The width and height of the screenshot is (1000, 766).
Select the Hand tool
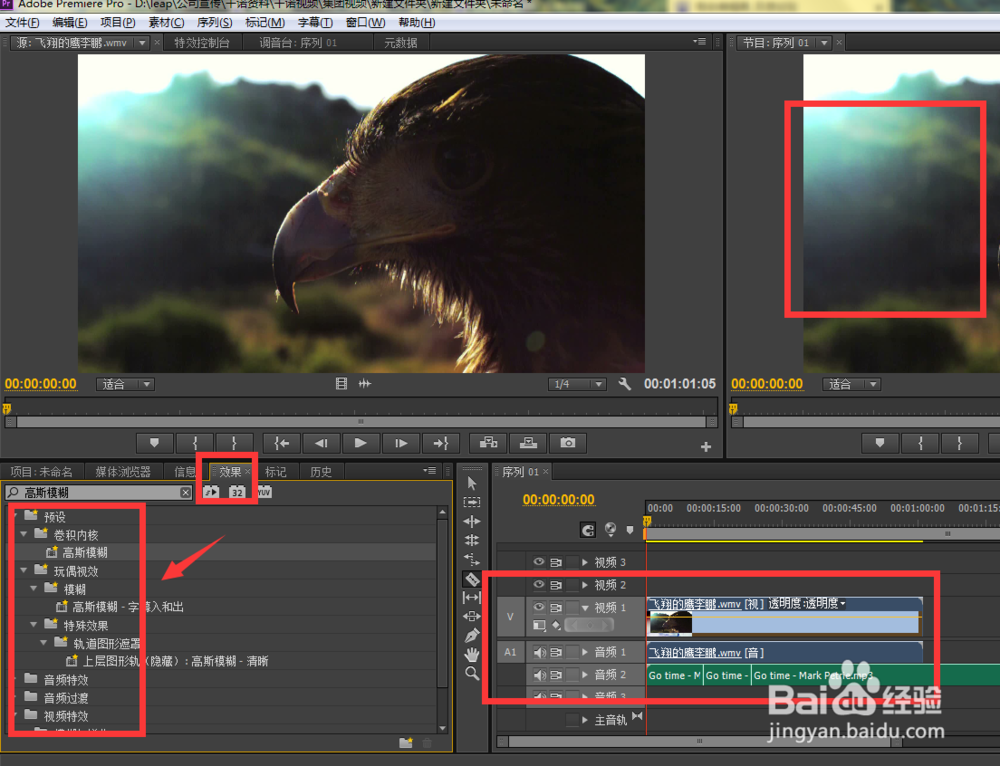pos(472,654)
